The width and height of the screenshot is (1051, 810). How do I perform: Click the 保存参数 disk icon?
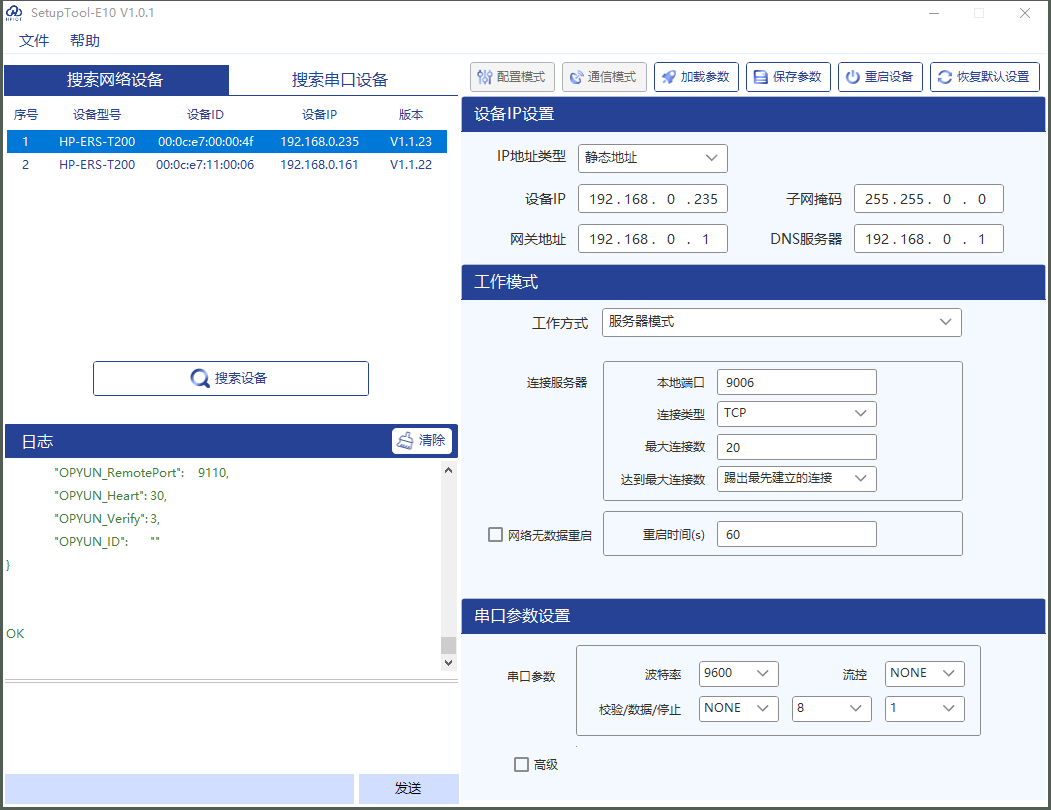(x=760, y=77)
